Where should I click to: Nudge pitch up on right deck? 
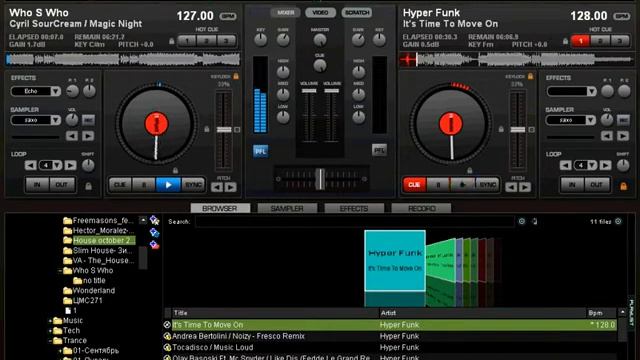525,187
